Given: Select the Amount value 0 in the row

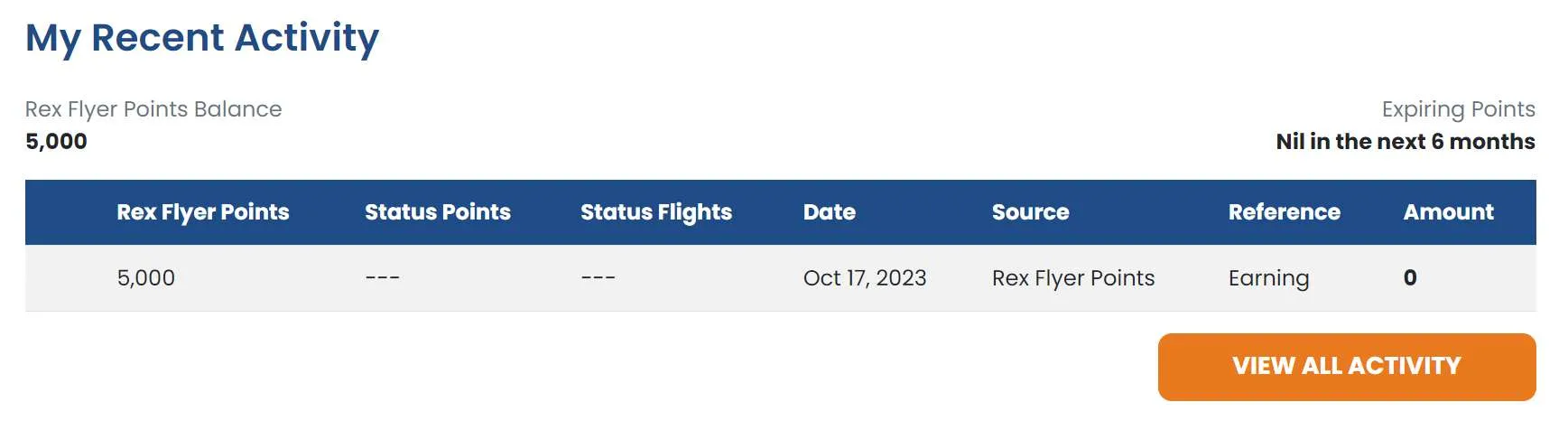Looking at the screenshot, I should [x=1410, y=278].
